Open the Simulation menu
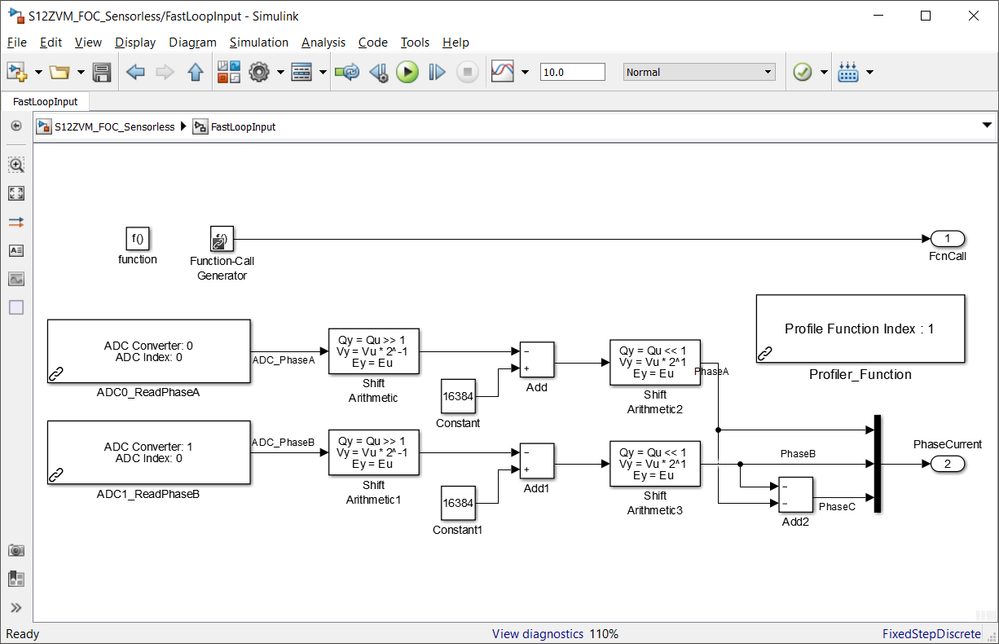Viewport: 999px width, 644px height. click(259, 42)
